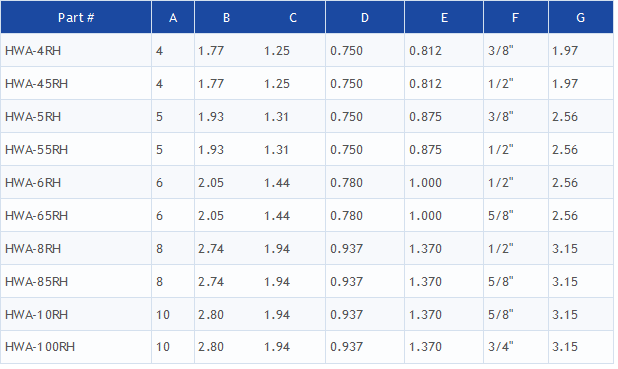
Task: Select the HWA-4RH part number cell
Action: [x=33, y=51]
